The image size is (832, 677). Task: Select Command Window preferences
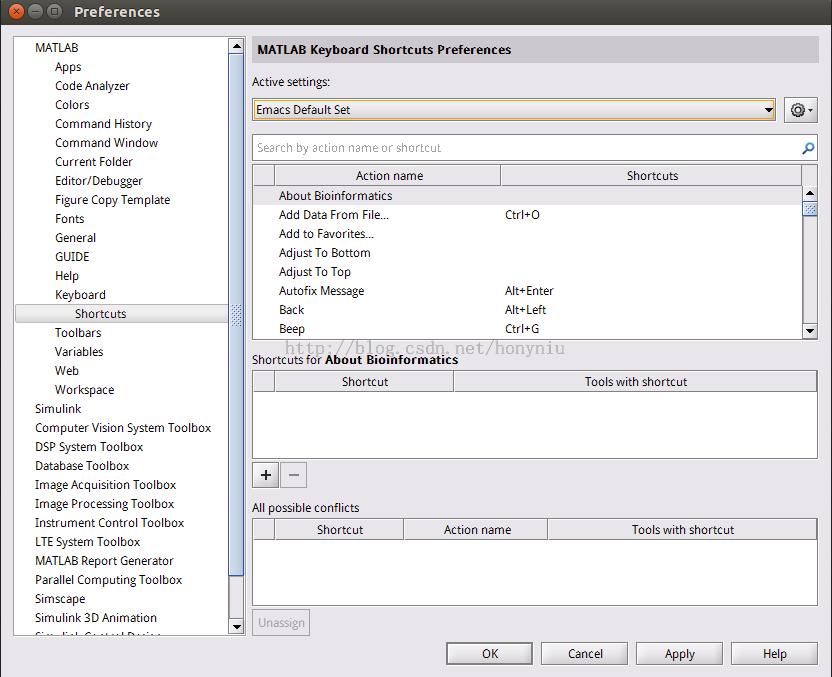tap(107, 143)
